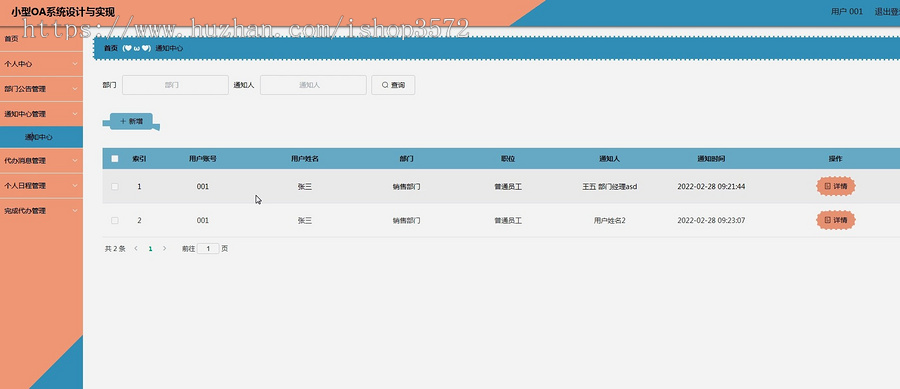
Task: Open 详情 for the 09:23:07 notification
Action: (x=836, y=220)
